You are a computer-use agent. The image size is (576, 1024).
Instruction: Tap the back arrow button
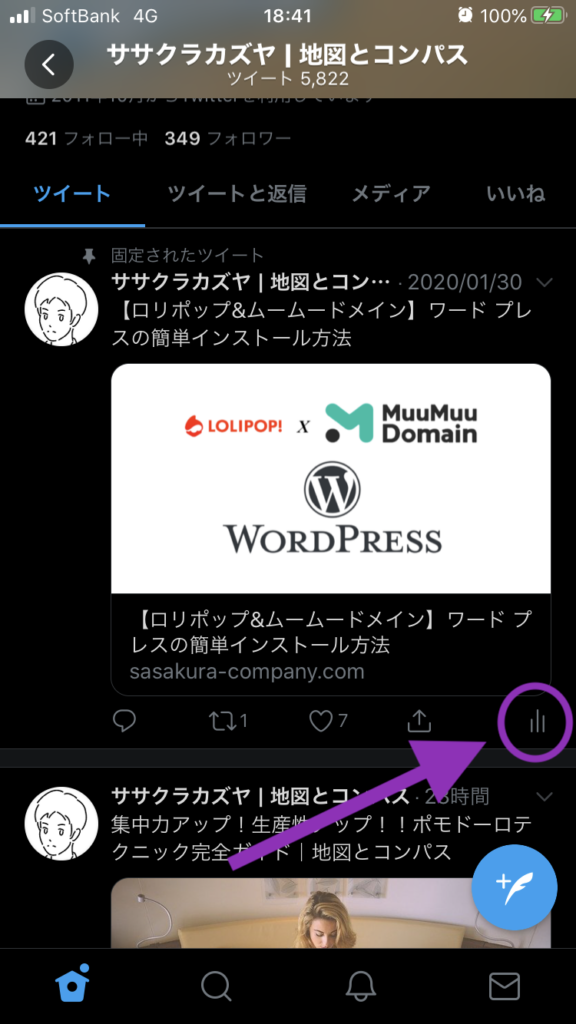pos(49,65)
